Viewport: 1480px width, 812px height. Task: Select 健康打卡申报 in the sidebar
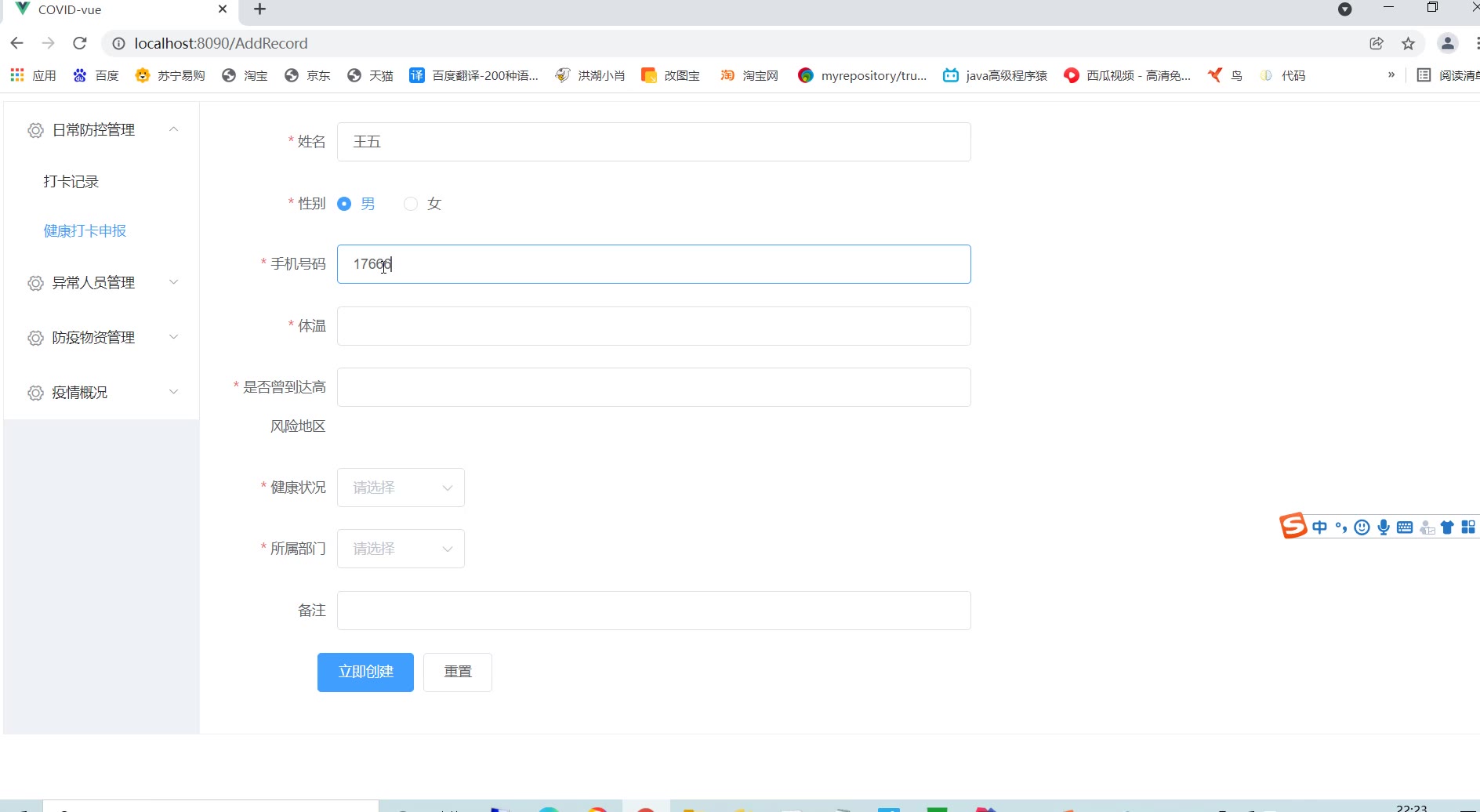[85, 230]
